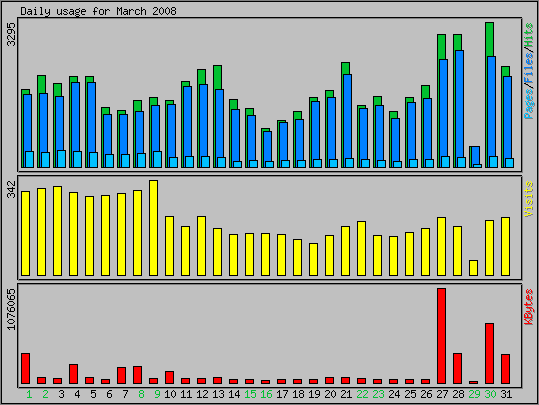539x405 pixels.
Task: Click the 3295 scale value label
Action: (12, 34)
